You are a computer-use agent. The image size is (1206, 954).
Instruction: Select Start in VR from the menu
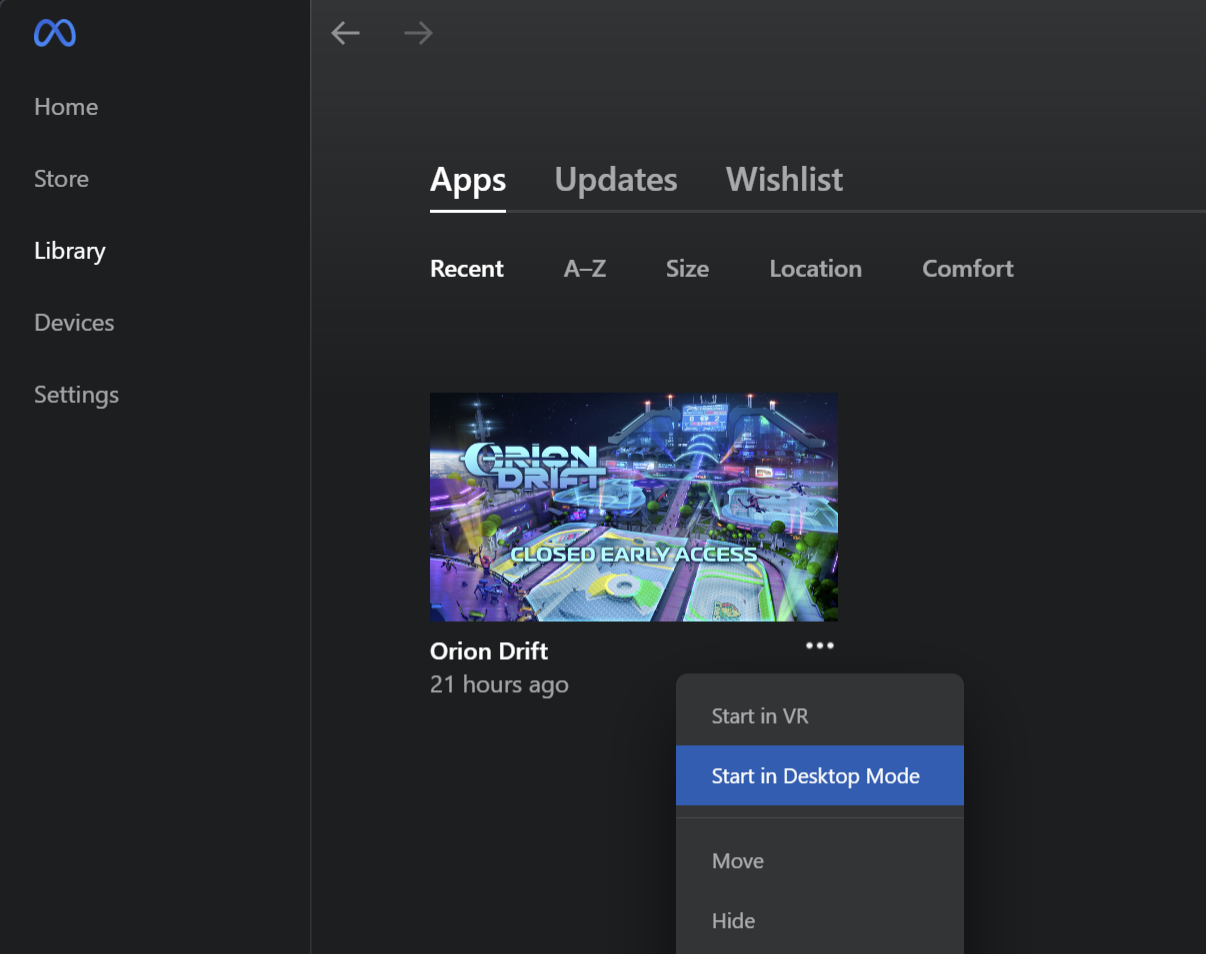(x=762, y=716)
